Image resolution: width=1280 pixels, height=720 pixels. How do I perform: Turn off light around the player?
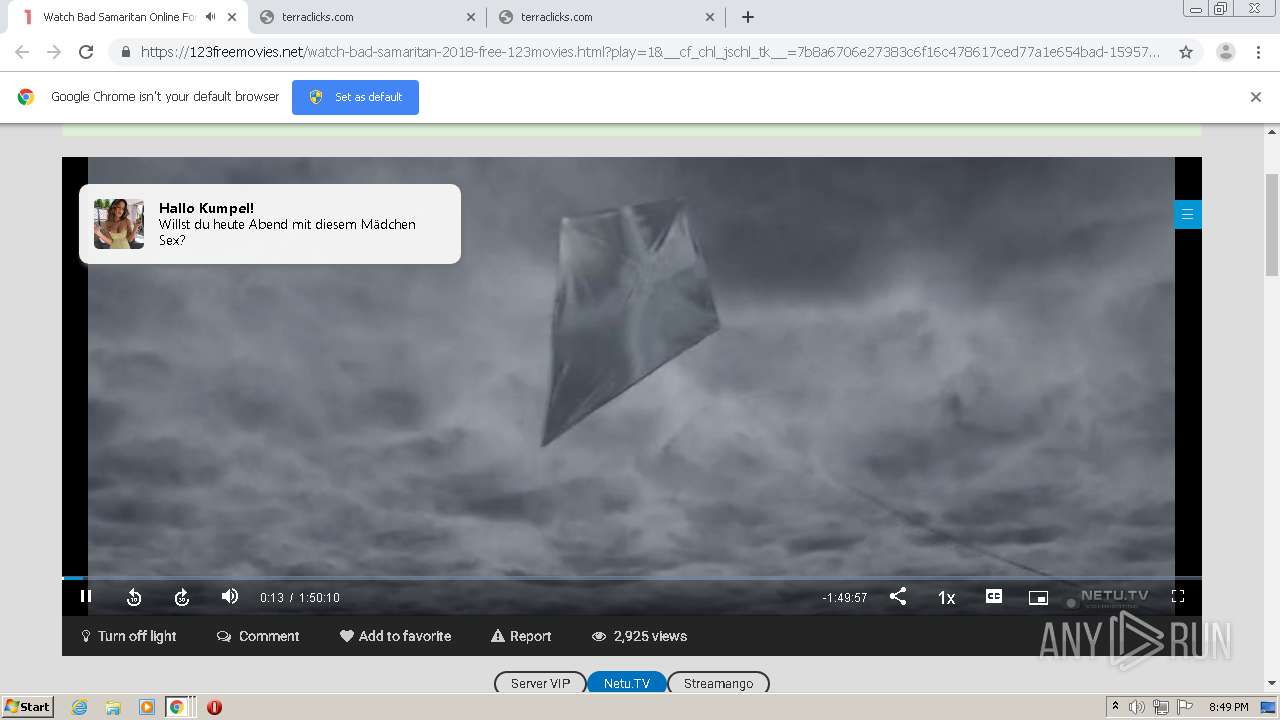pyautogui.click(x=129, y=636)
